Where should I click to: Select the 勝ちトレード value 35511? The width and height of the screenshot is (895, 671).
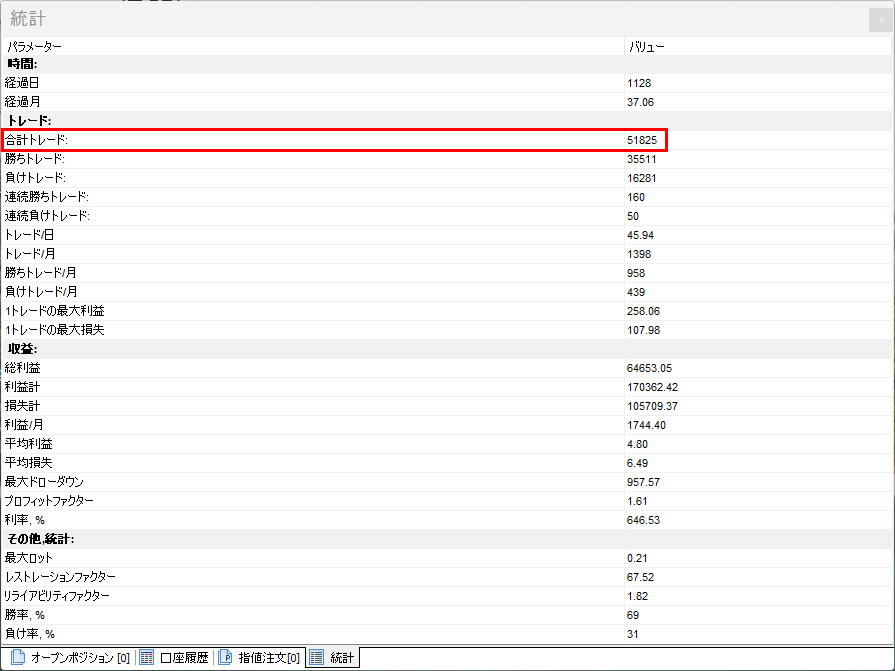pos(641,159)
